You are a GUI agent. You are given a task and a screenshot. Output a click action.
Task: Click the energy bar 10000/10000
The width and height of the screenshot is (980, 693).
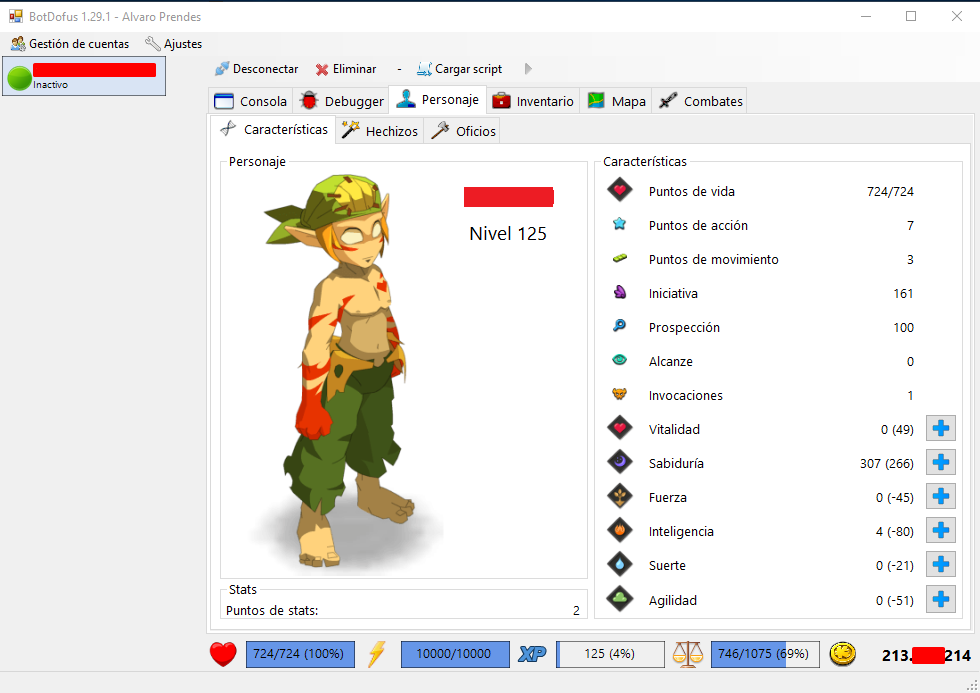pos(455,654)
